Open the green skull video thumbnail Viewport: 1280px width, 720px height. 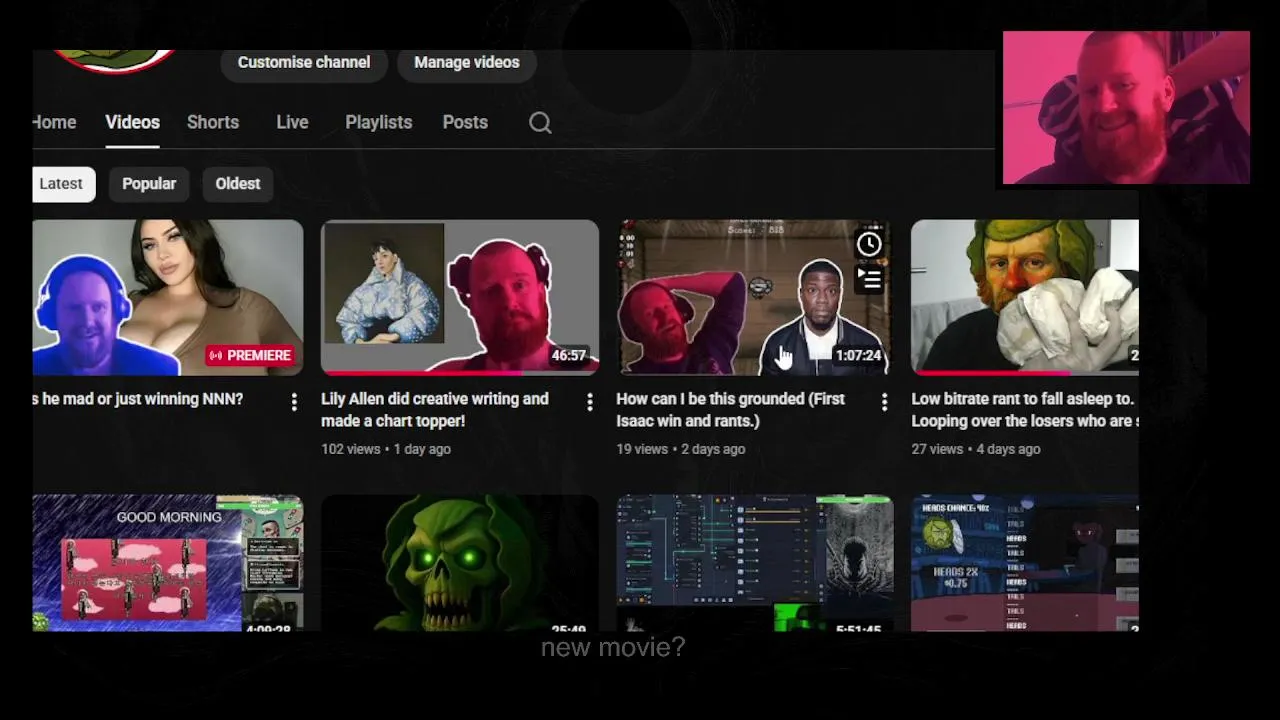click(460, 563)
